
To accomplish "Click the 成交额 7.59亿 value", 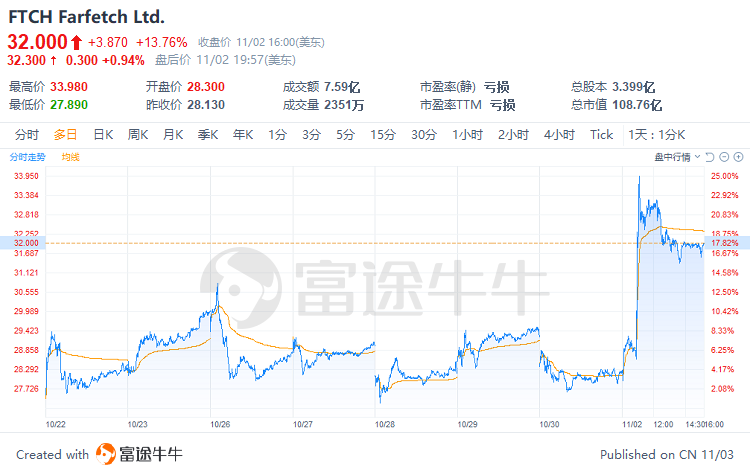I will (x=342, y=87).
